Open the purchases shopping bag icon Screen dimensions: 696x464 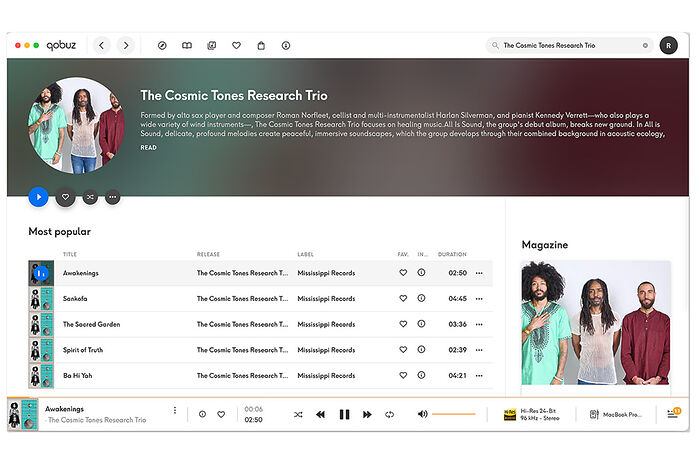click(261, 45)
